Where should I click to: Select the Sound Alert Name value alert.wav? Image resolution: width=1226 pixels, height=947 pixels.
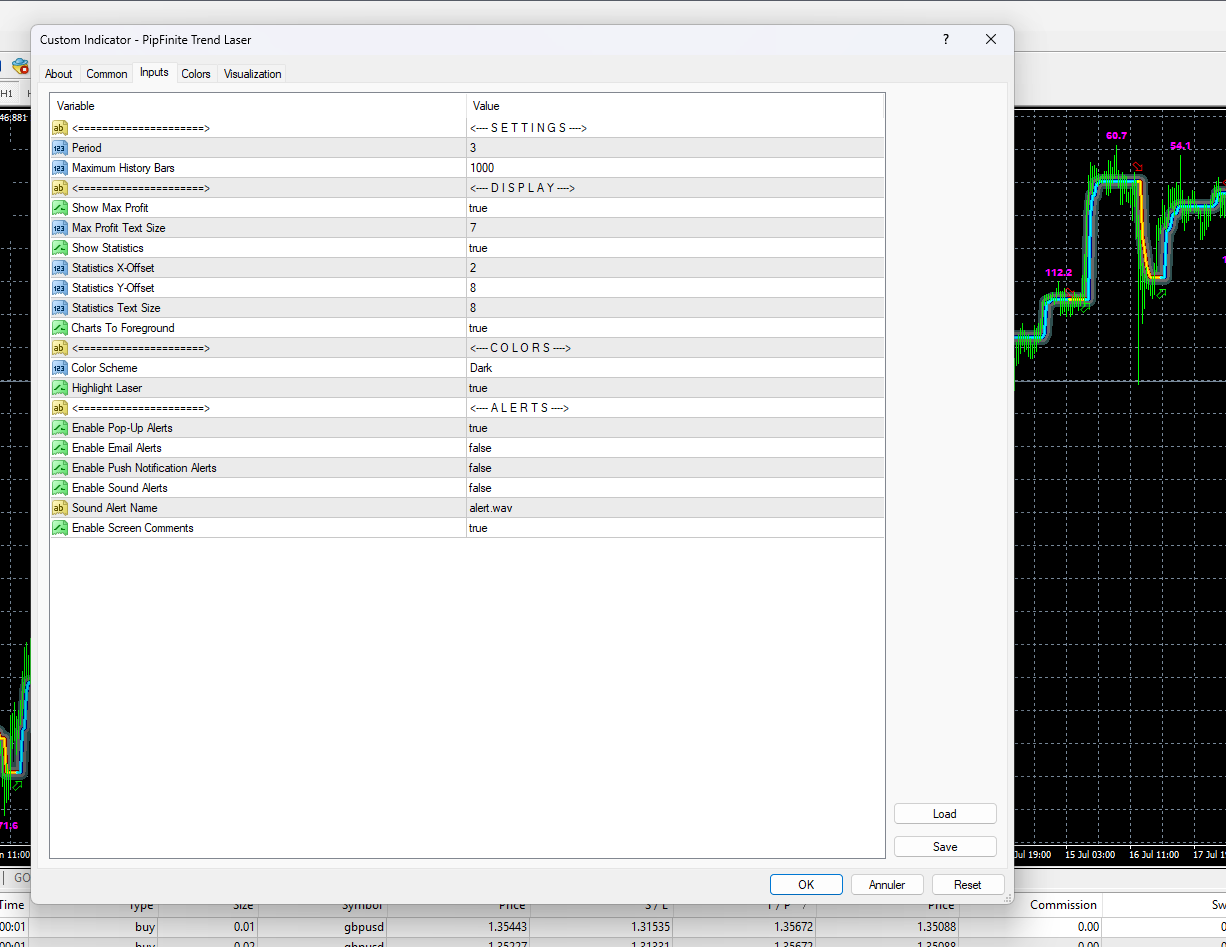pyautogui.click(x=675, y=508)
